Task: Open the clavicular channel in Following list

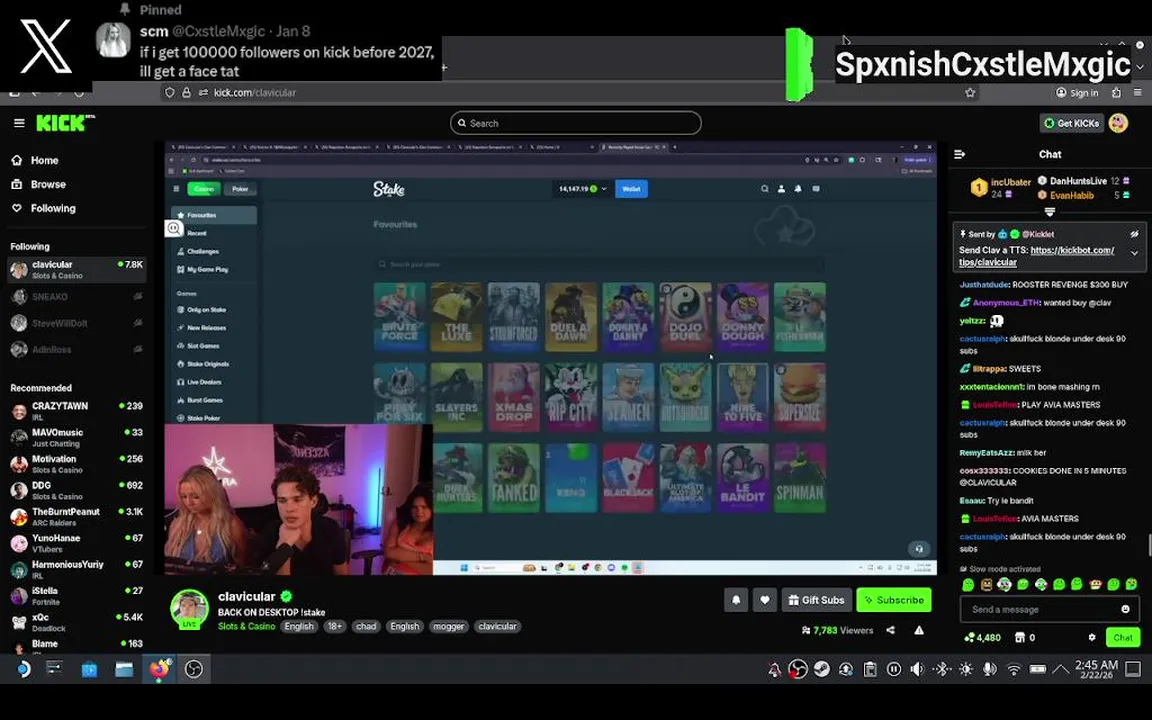Action: (x=76, y=270)
